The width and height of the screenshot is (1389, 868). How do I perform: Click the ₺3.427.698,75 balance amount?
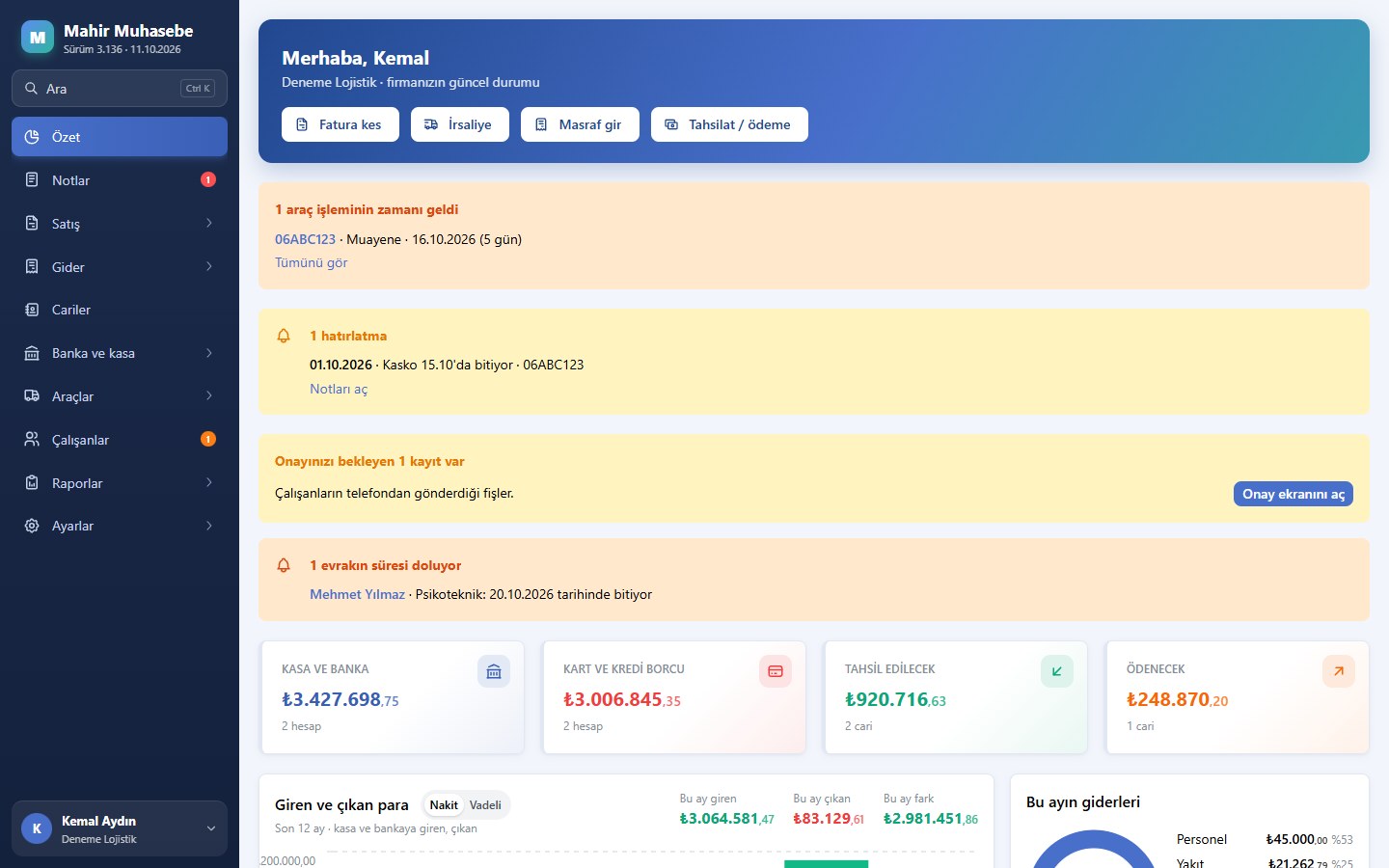(x=340, y=699)
